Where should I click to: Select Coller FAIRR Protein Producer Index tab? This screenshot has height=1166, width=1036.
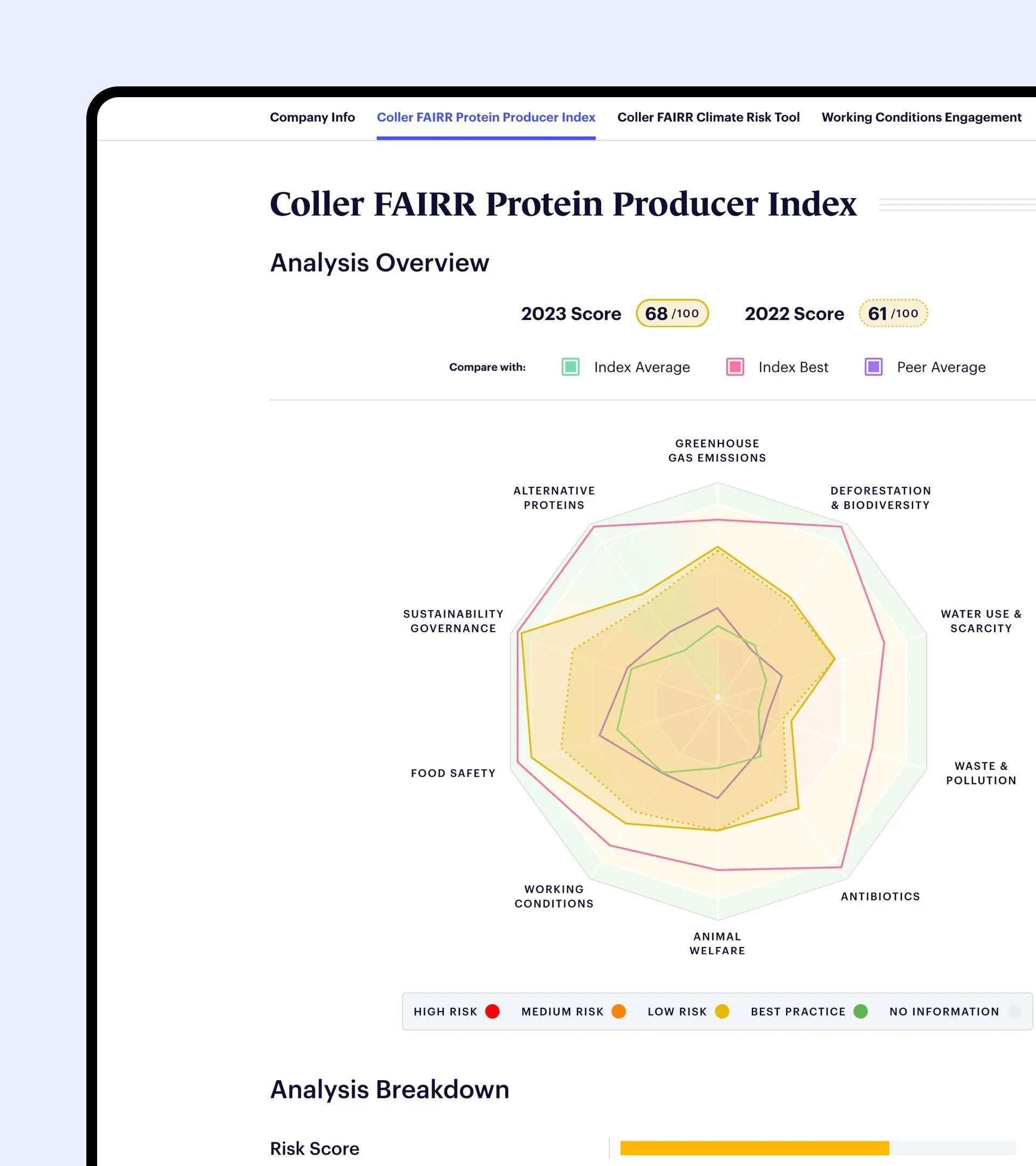coord(486,117)
